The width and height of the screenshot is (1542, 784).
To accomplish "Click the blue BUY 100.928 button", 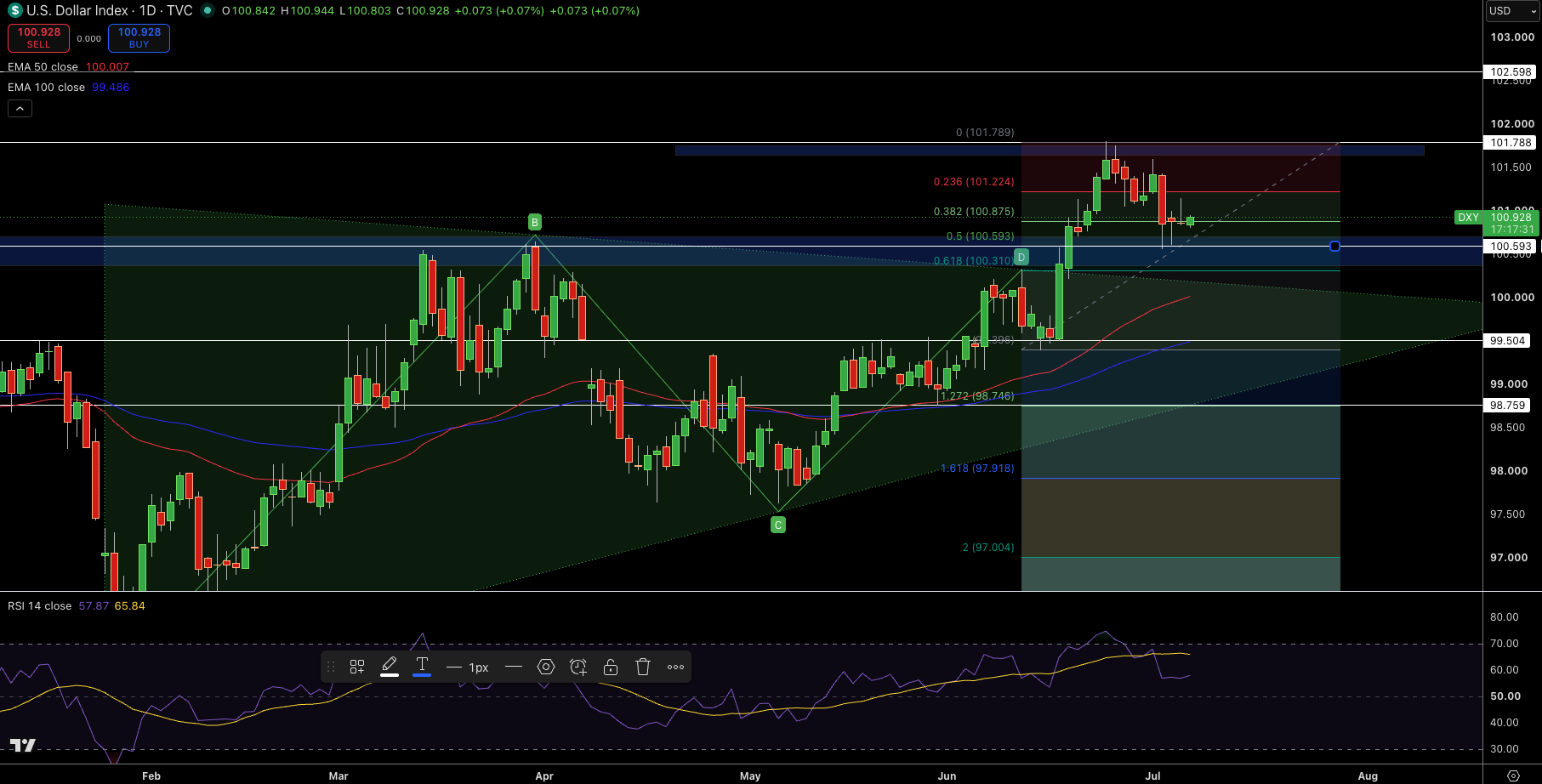I will pos(139,38).
